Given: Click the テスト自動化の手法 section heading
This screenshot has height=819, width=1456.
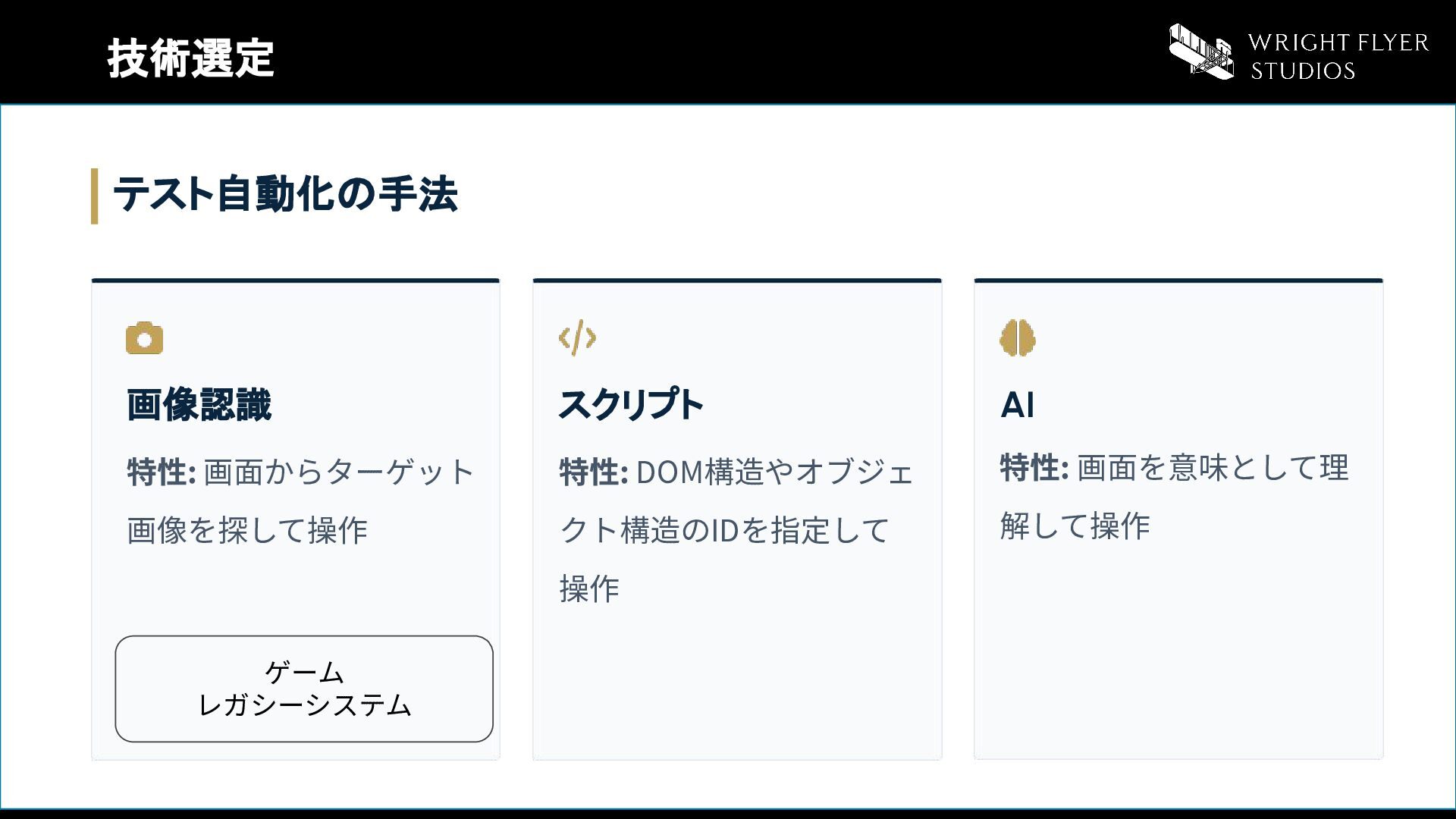Looking at the screenshot, I should [285, 193].
